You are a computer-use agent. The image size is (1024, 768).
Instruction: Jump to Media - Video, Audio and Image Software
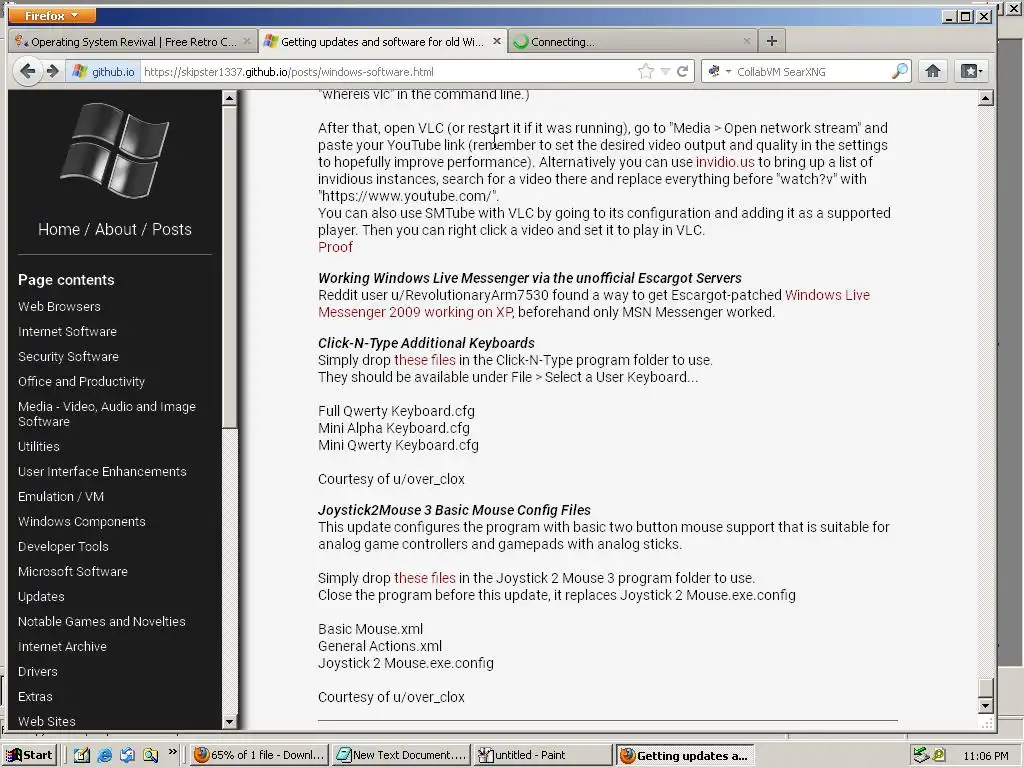click(107, 414)
